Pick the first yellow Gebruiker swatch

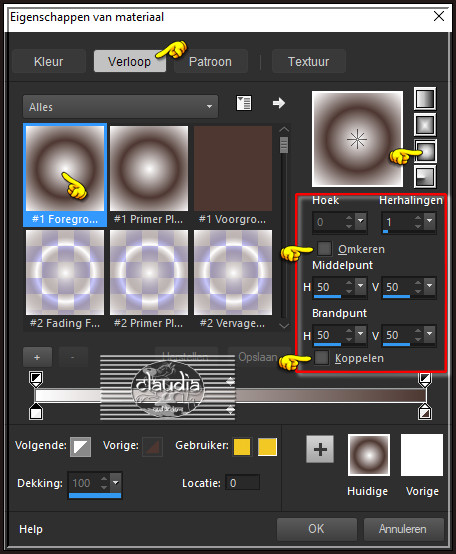(242, 447)
